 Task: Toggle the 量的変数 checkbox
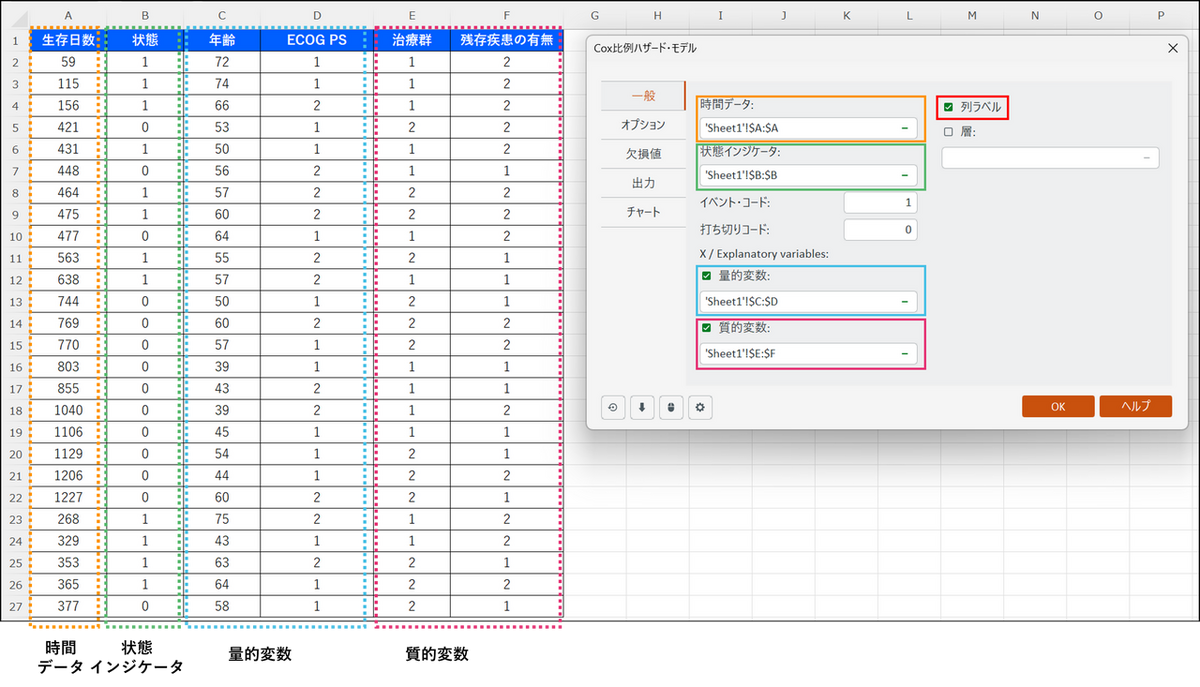707,276
